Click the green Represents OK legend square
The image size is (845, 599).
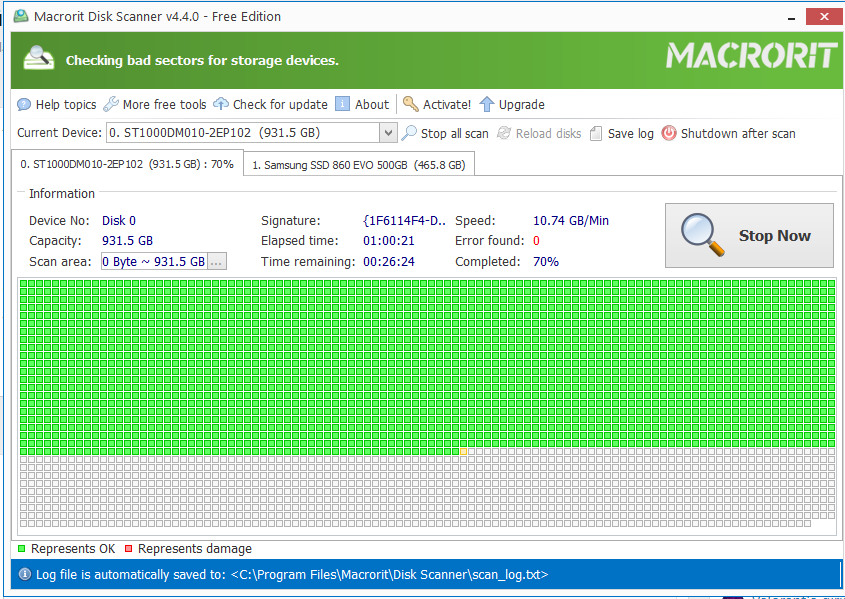point(22,549)
